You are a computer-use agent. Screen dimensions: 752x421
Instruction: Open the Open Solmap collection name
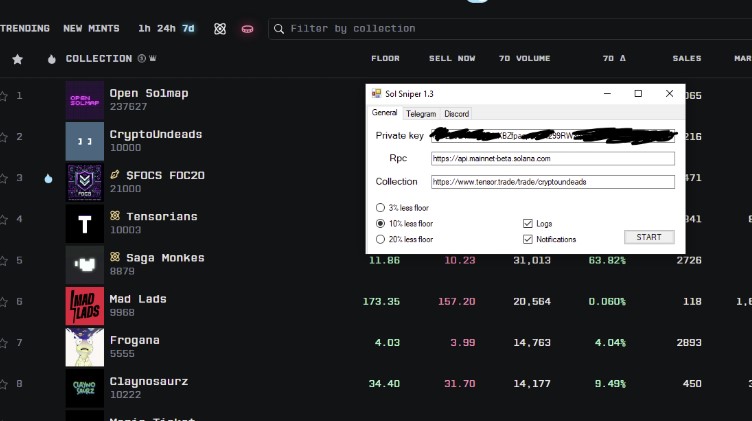(x=149, y=94)
